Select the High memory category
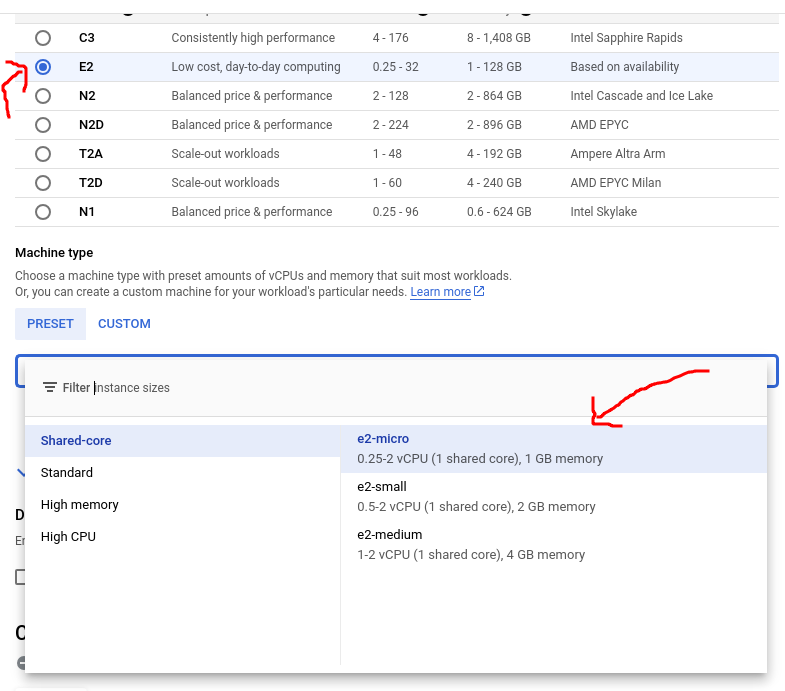785x691 pixels. pyautogui.click(x=183, y=505)
